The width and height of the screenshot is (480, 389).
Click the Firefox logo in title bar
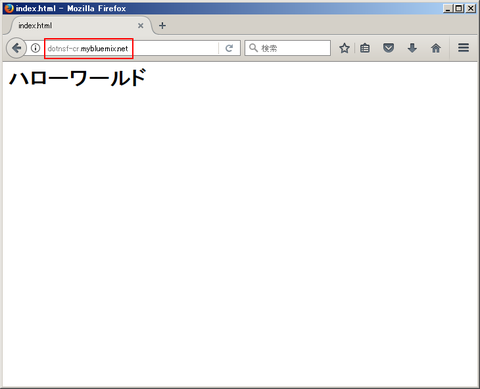(9, 8)
